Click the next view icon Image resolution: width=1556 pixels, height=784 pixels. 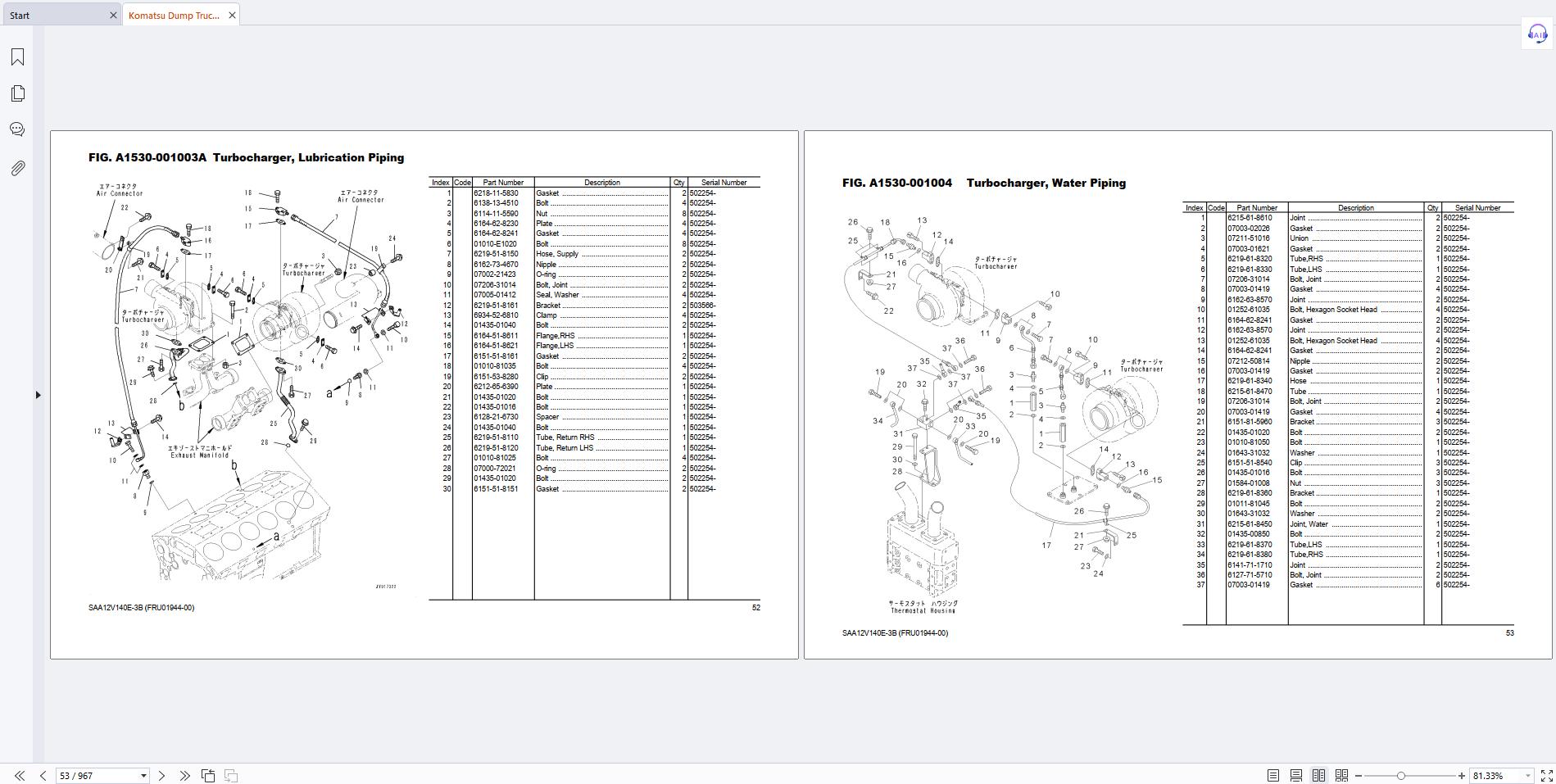[x=231, y=776]
